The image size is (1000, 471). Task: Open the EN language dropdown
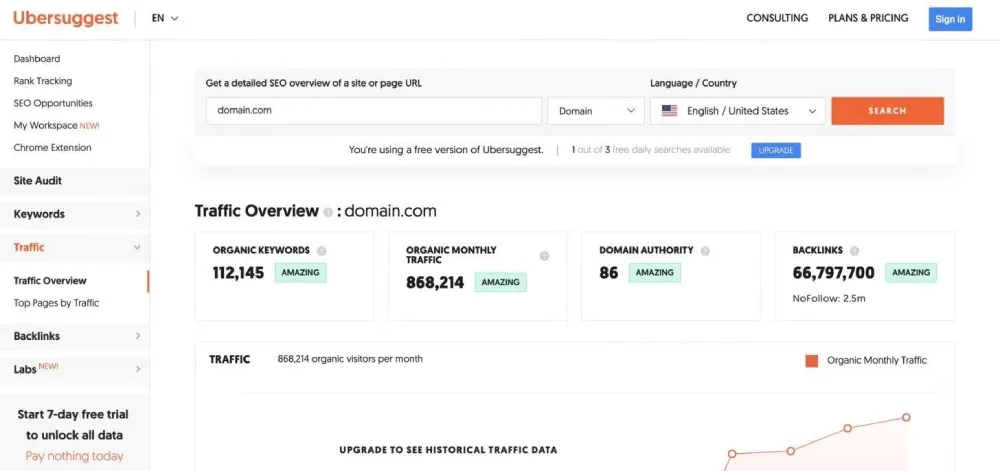click(165, 18)
